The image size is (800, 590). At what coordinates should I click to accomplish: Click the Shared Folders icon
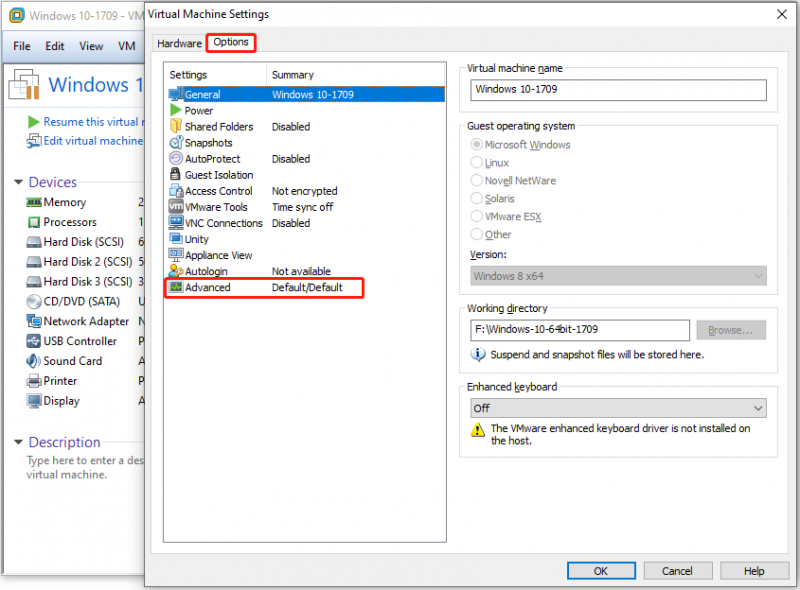pos(176,126)
